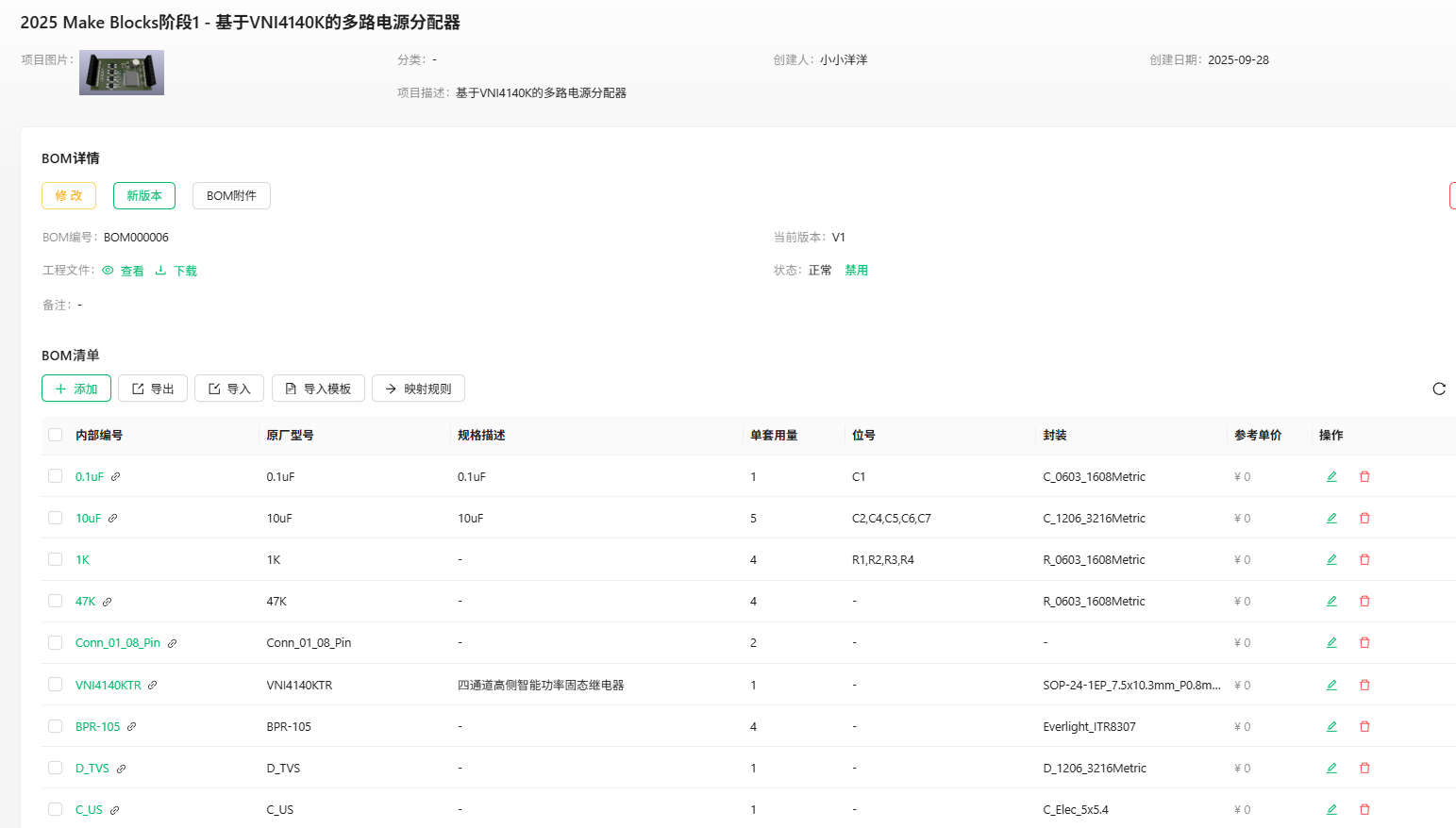The image size is (1456, 828).
Task: Click the 禁用 disable status link
Action: tap(856, 271)
